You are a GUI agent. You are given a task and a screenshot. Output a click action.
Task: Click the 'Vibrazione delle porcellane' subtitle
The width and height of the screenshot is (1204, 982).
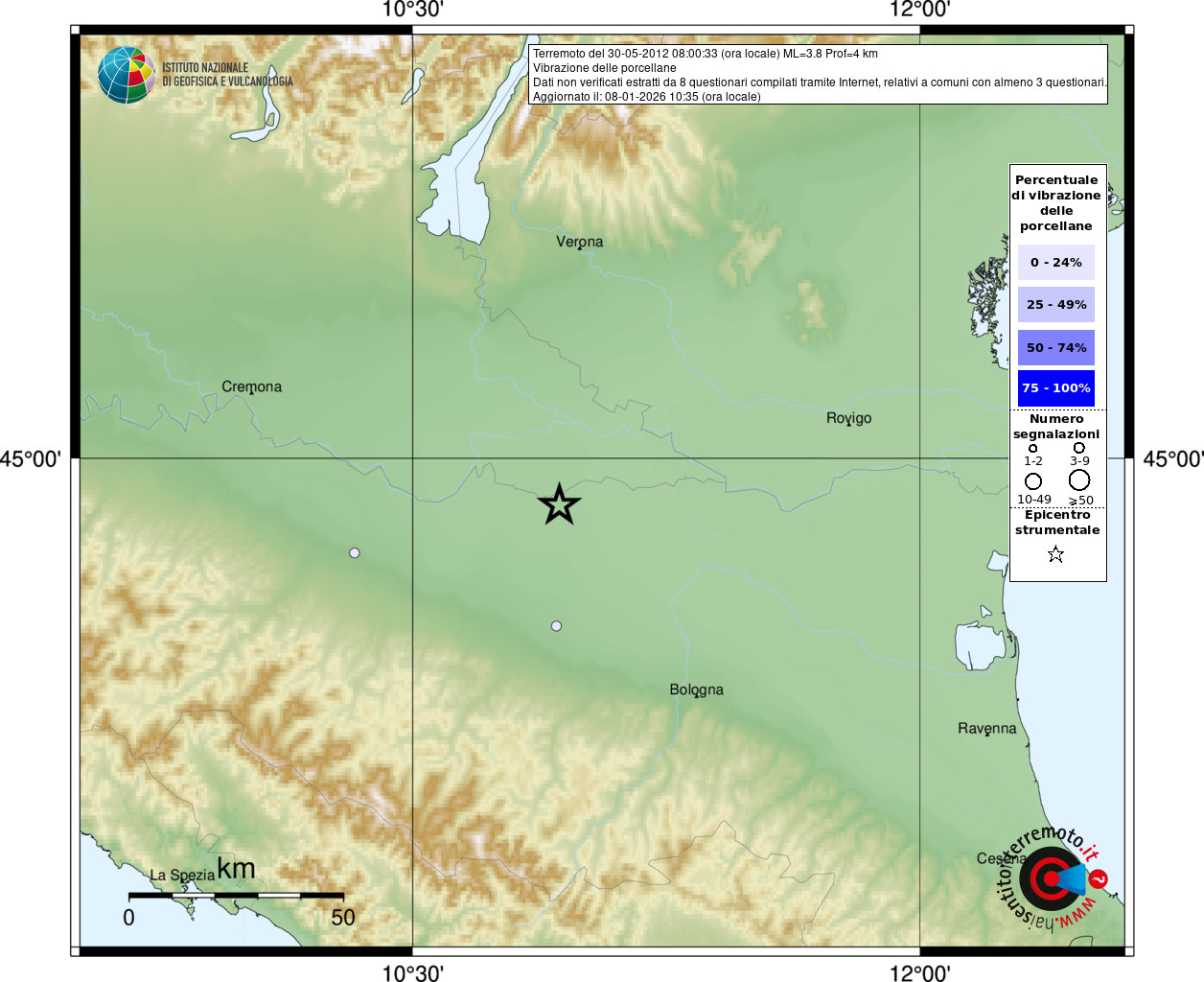pyautogui.click(x=605, y=68)
